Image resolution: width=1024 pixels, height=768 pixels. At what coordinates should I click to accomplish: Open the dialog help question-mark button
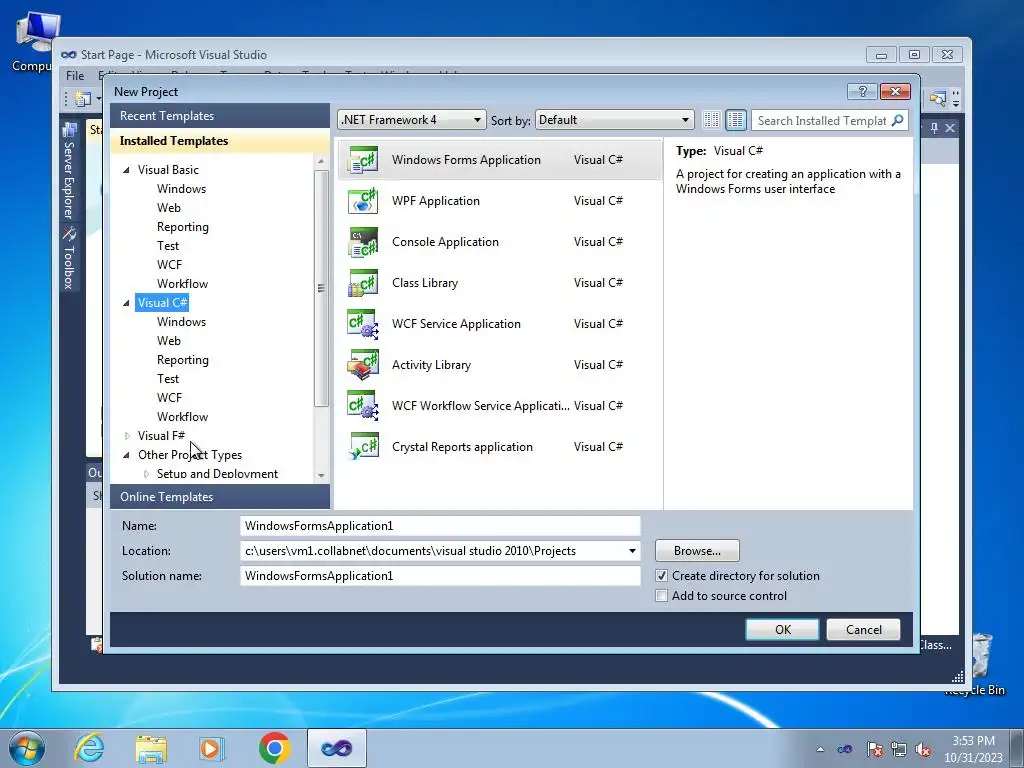click(x=862, y=91)
